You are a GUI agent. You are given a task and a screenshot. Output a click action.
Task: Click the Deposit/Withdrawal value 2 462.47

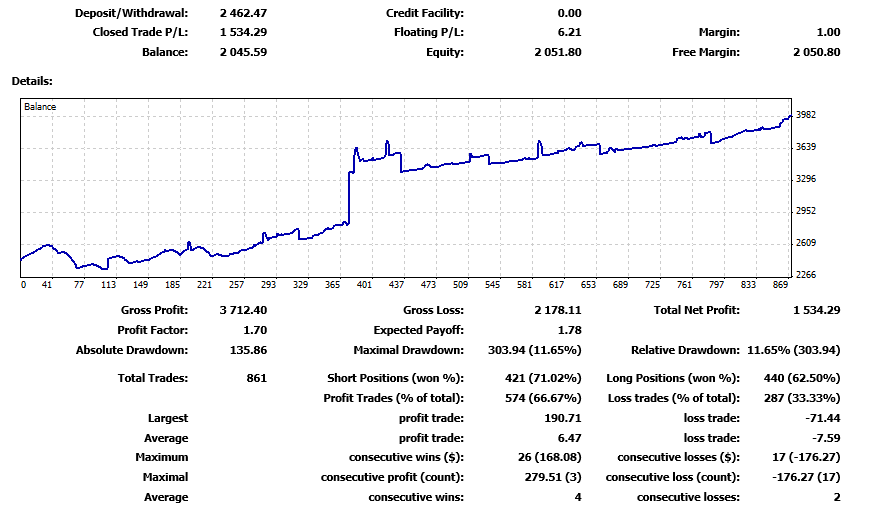click(x=243, y=13)
